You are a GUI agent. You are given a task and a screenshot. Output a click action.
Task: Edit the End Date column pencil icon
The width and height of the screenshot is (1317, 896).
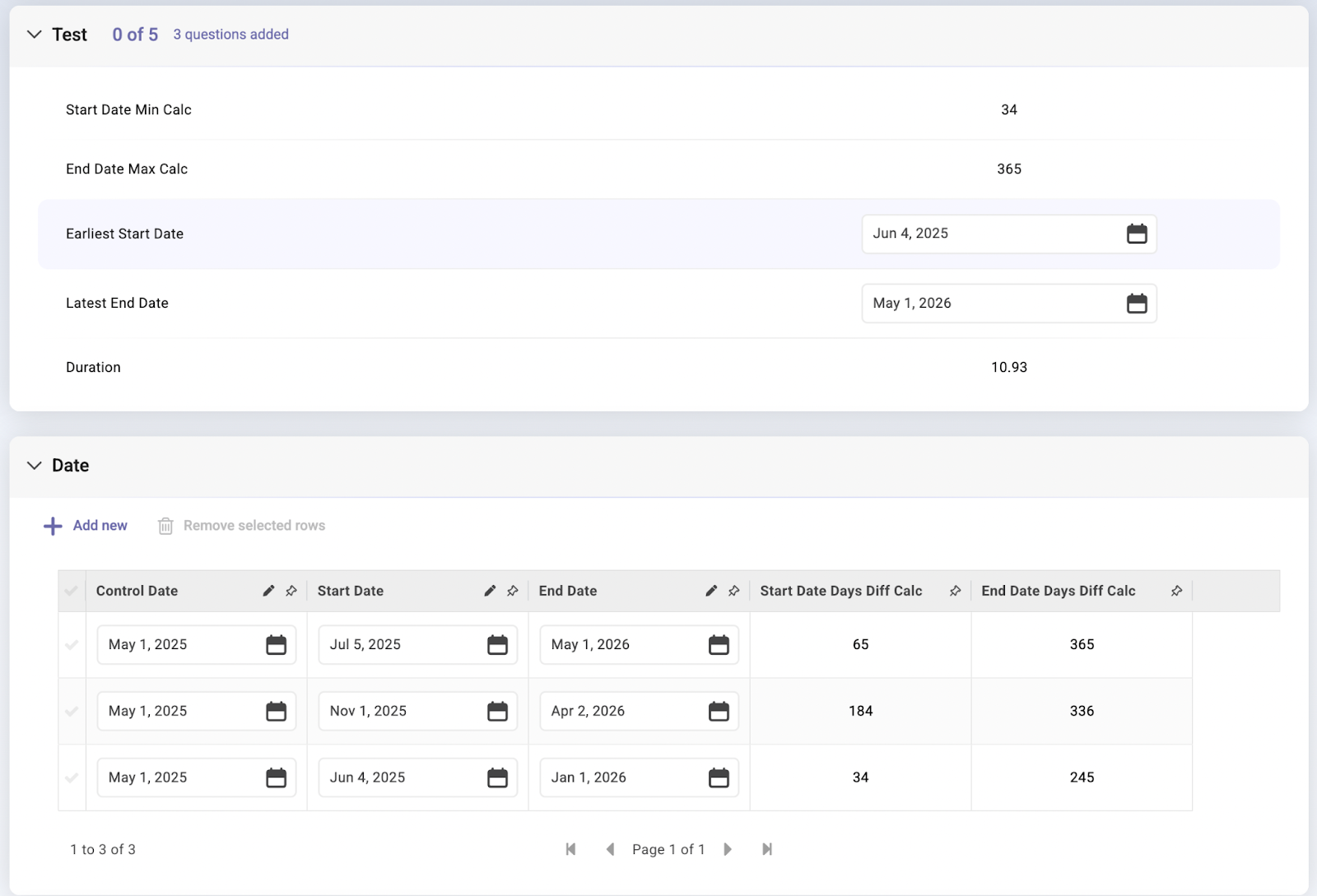[711, 591]
